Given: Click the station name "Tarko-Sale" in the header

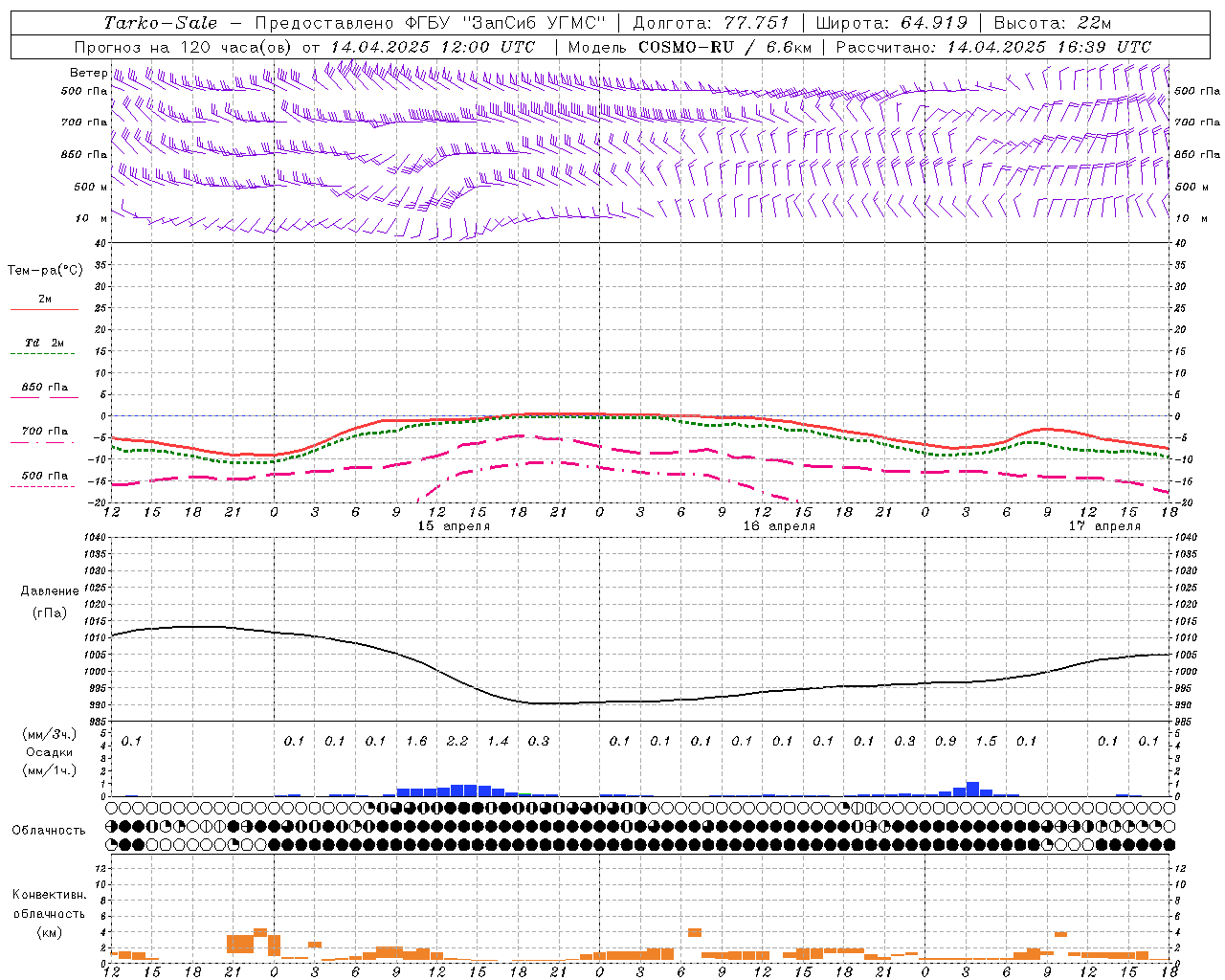Looking at the screenshot, I should coord(160,23).
